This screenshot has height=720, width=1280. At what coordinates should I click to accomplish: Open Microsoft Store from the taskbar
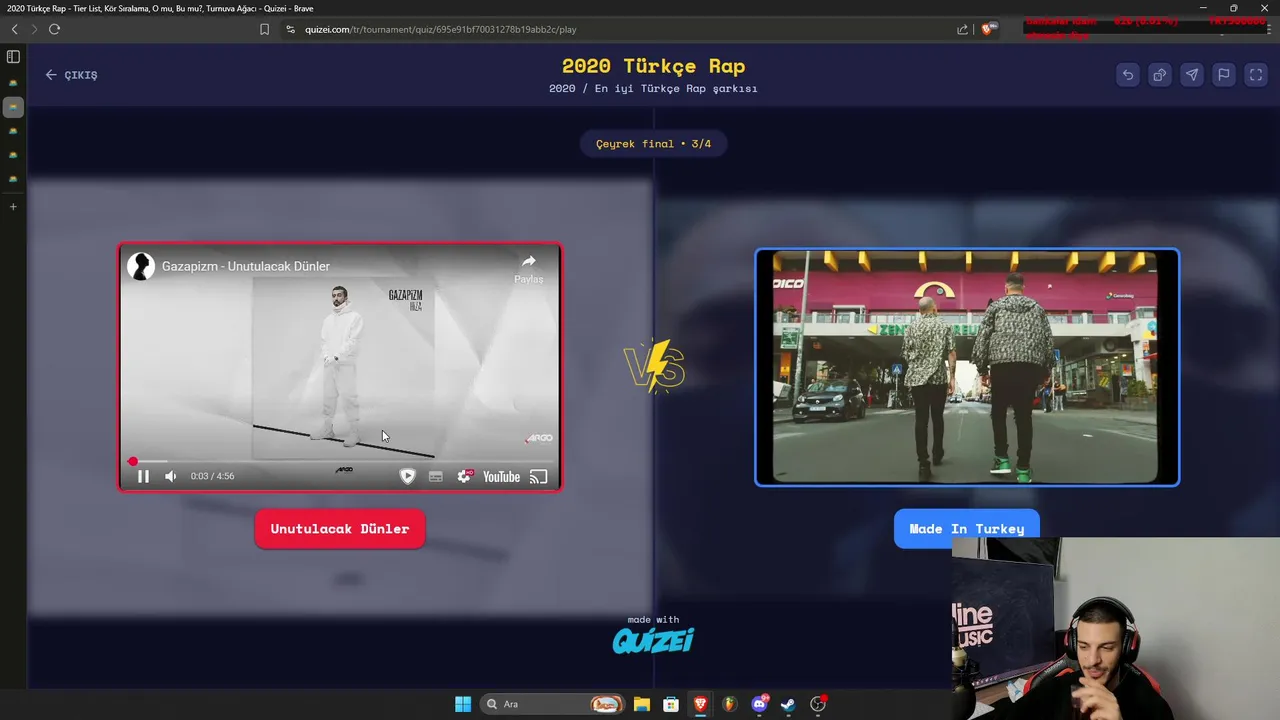coord(671,704)
